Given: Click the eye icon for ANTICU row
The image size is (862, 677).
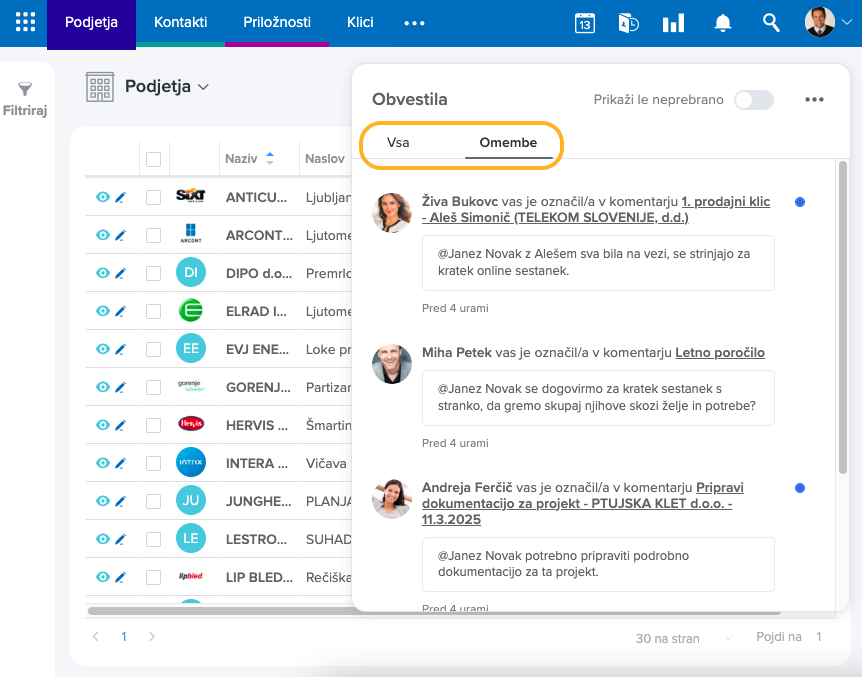Looking at the screenshot, I should click(102, 197).
